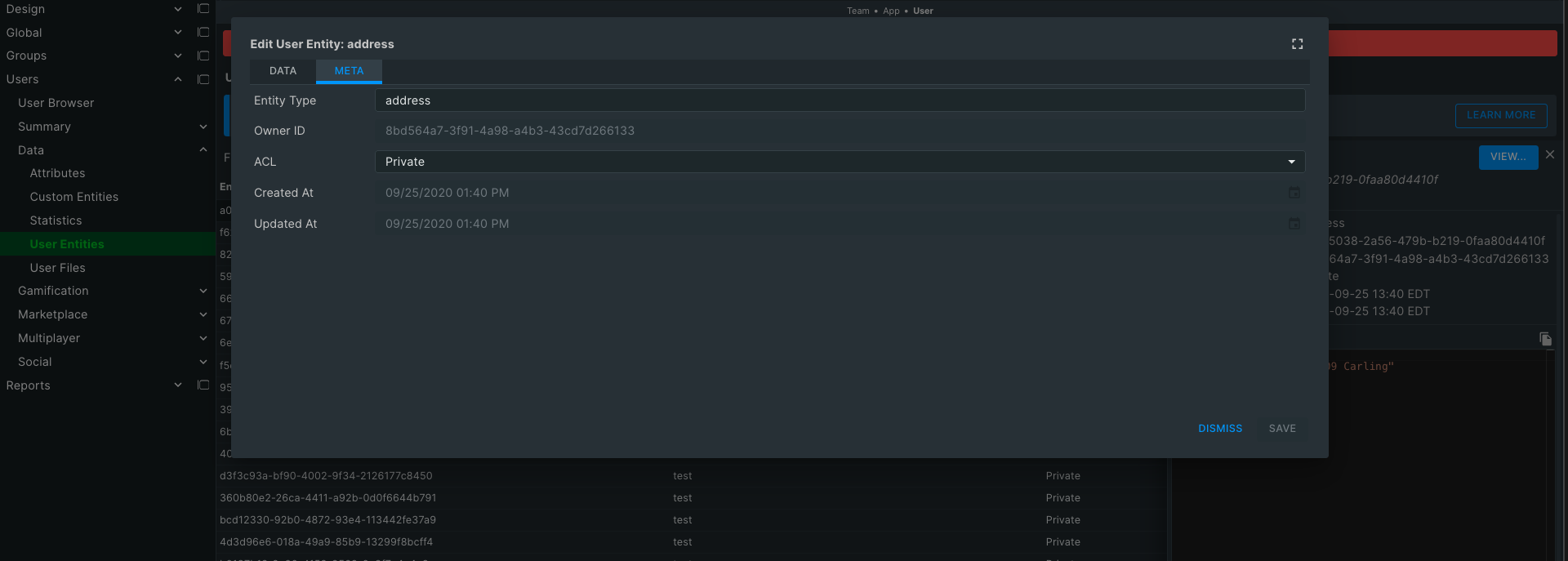Open Attributes under Data
This screenshot has width=1568, height=561.
(x=57, y=173)
